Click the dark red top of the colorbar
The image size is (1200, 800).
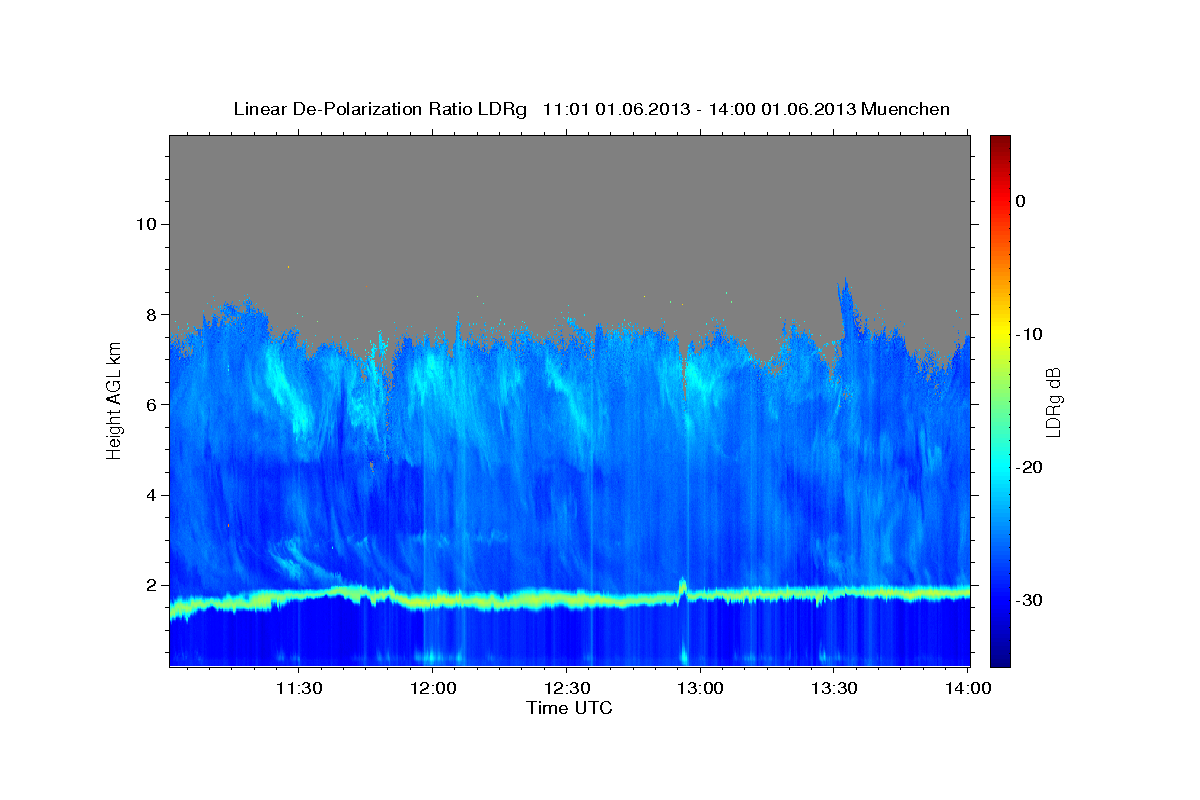tap(1000, 142)
